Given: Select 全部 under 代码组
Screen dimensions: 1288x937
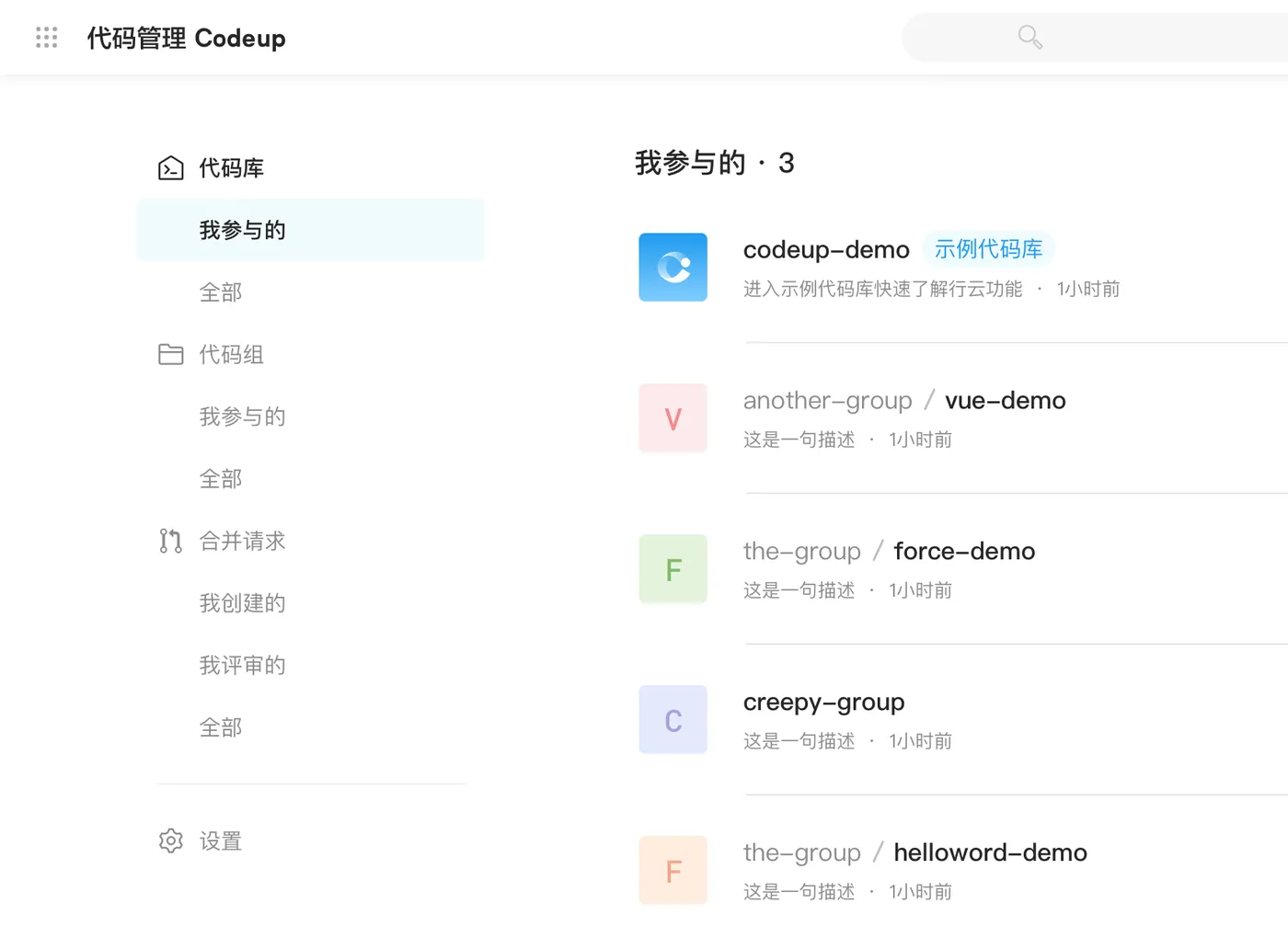Looking at the screenshot, I should [221, 479].
